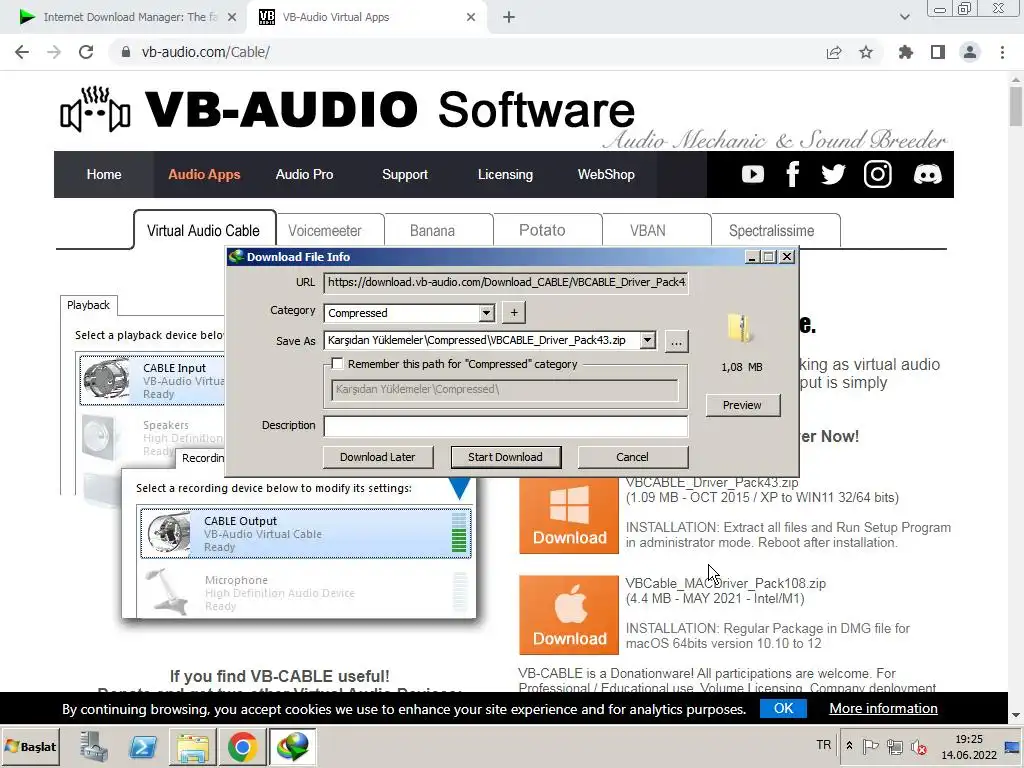1024x768 pixels.
Task: Click the Başlat start button
Action: coord(31,746)
